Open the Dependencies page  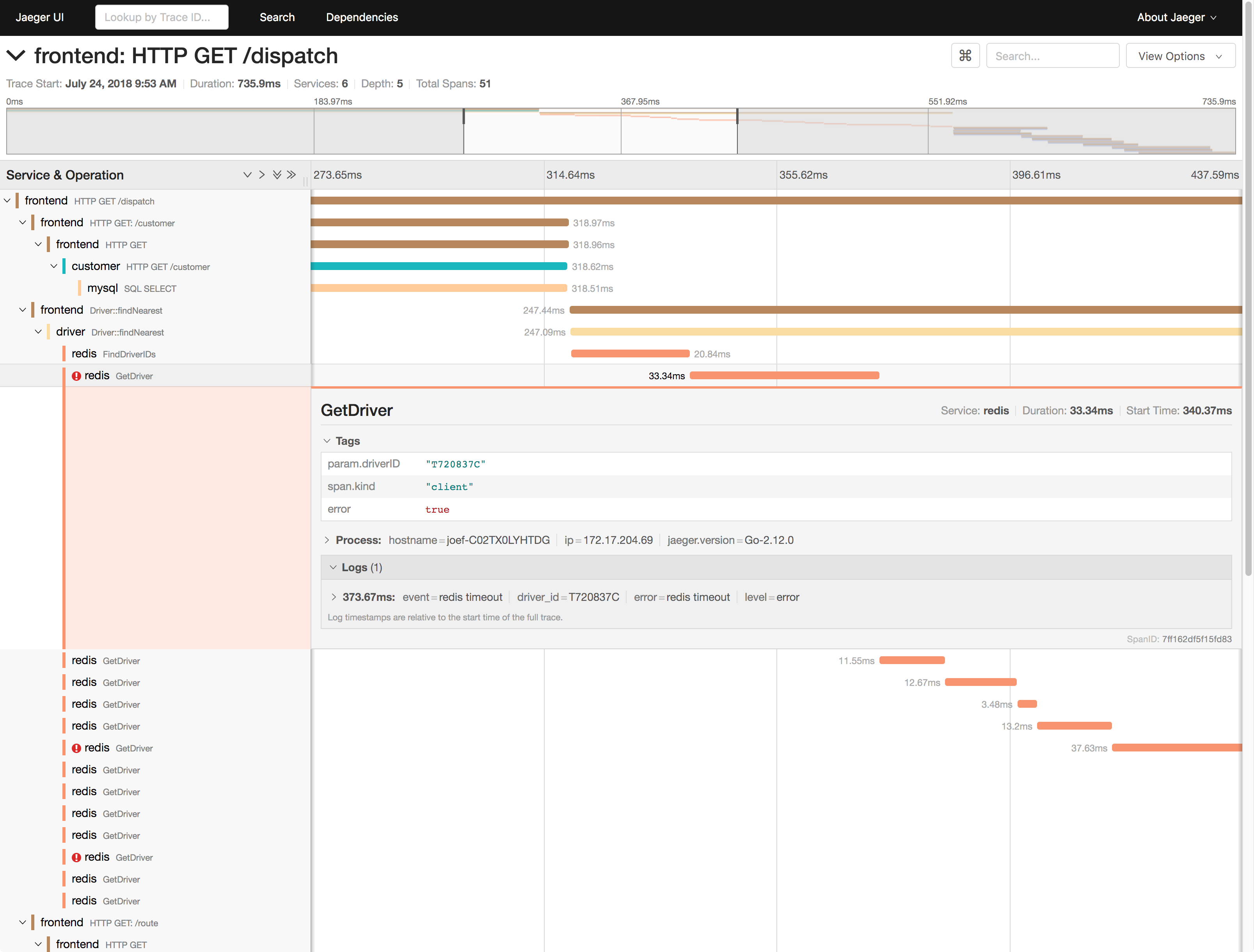pyautogui.click(x=362, y=17)
